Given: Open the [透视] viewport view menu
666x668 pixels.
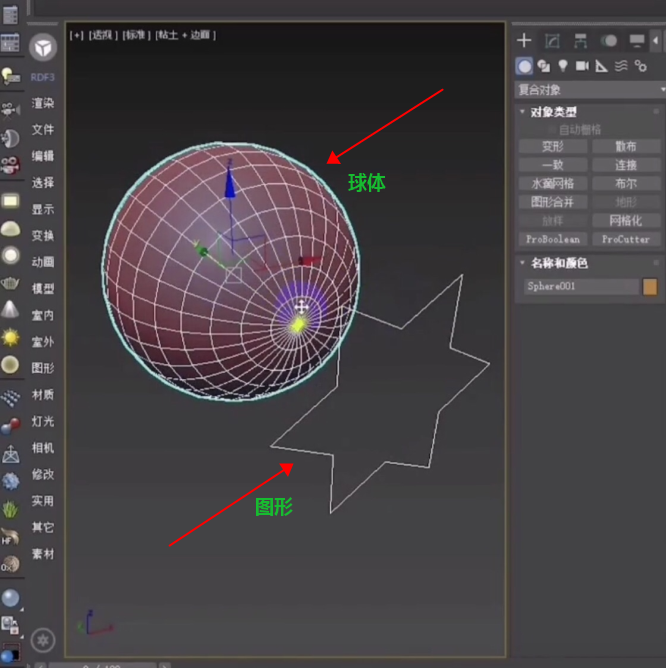Looking at the screenshot, I should pyautogui.click(x=103, y=35).
